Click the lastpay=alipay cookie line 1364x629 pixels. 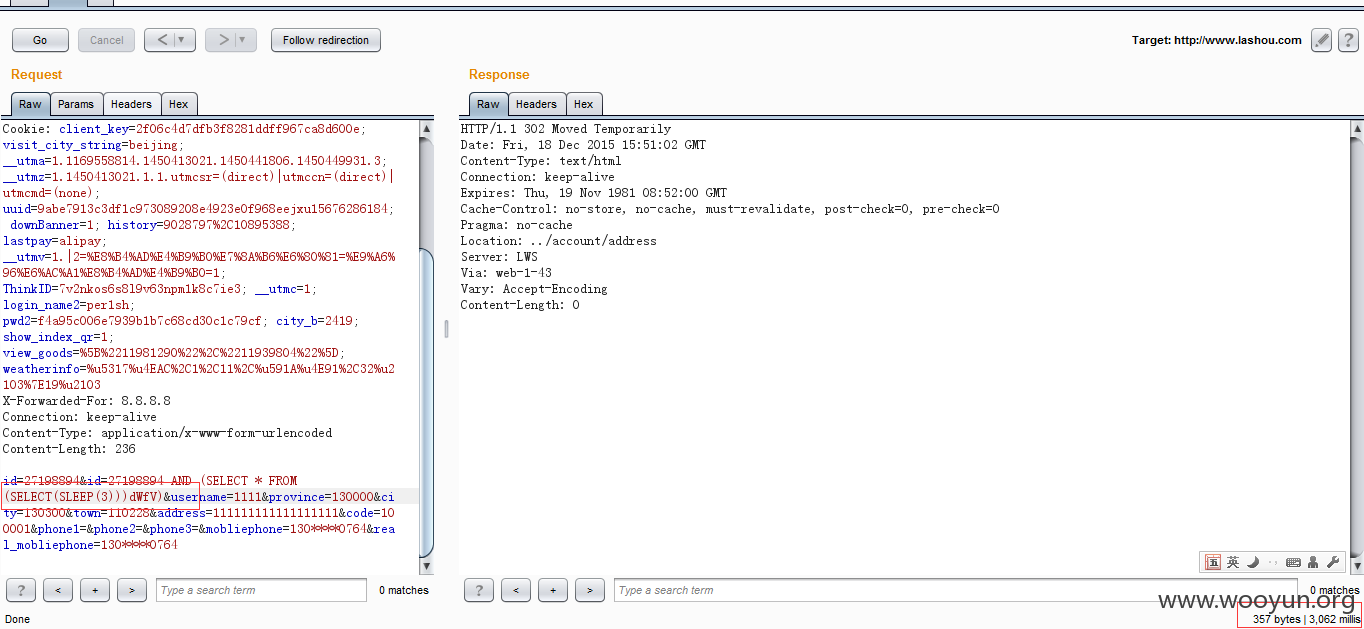pos(54,241)
